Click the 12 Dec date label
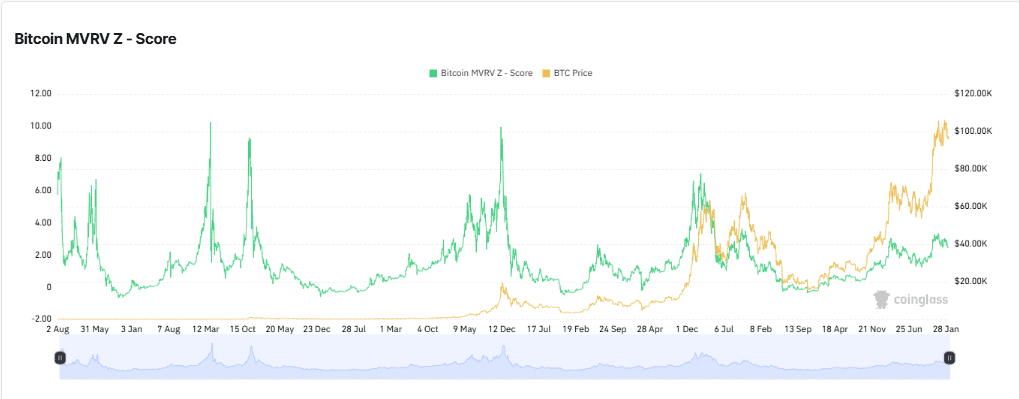1019x399 pixels. pos(502,329)
